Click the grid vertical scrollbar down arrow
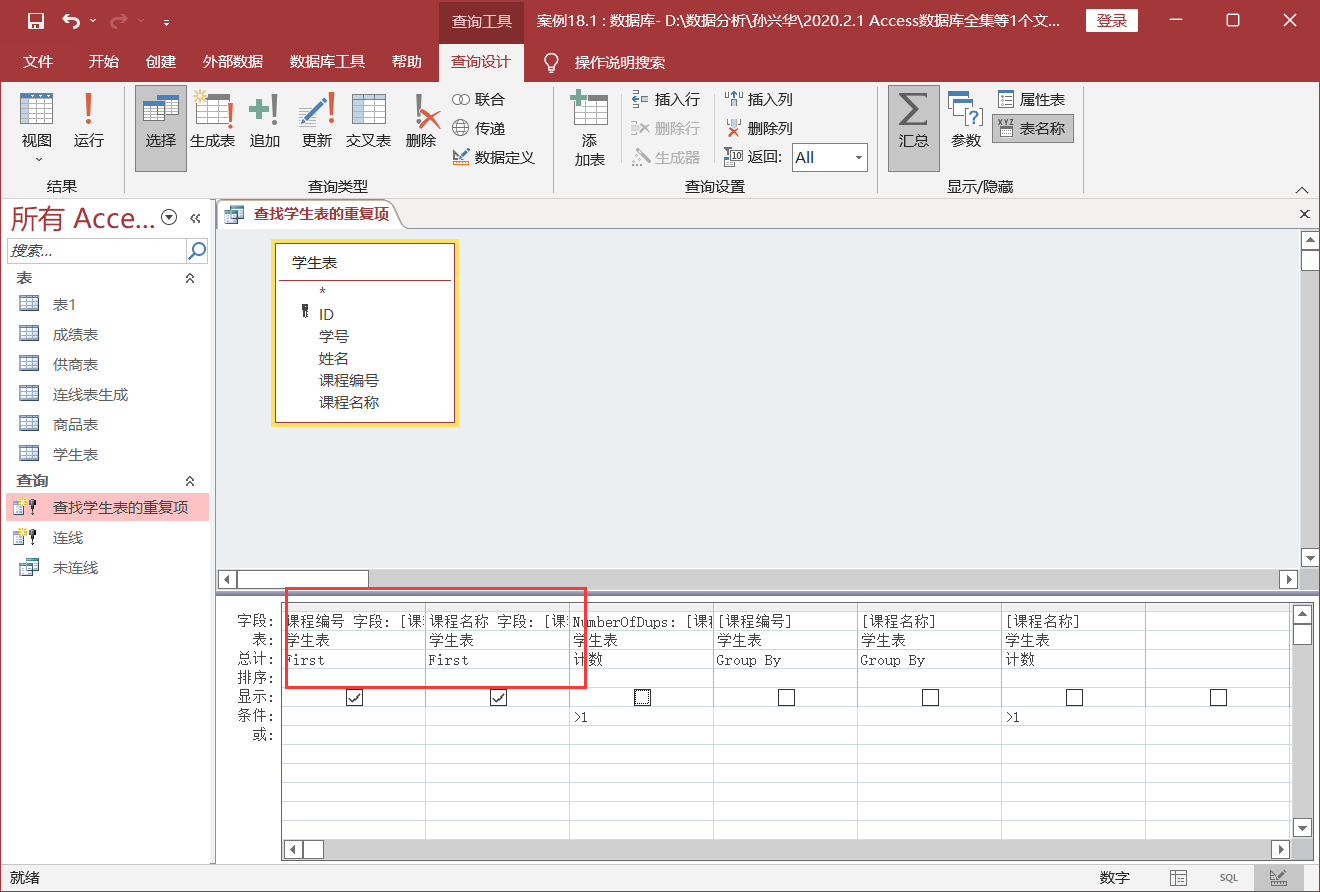 tap(1302, 827)
